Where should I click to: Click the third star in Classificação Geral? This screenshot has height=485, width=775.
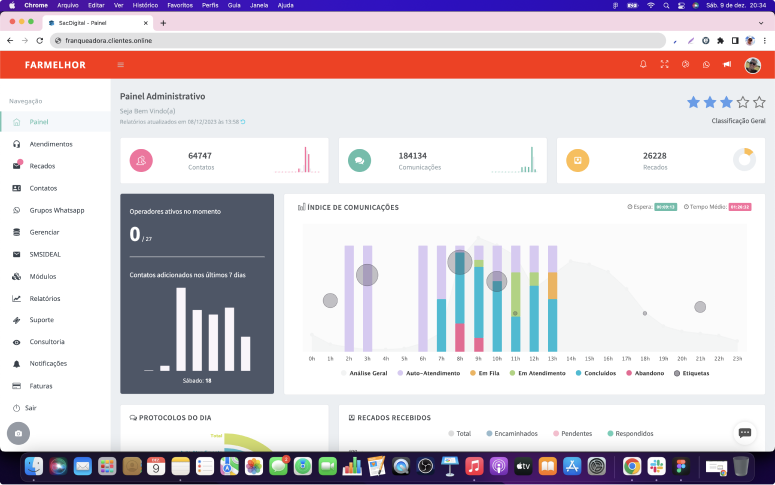click(x=726, y=102)
